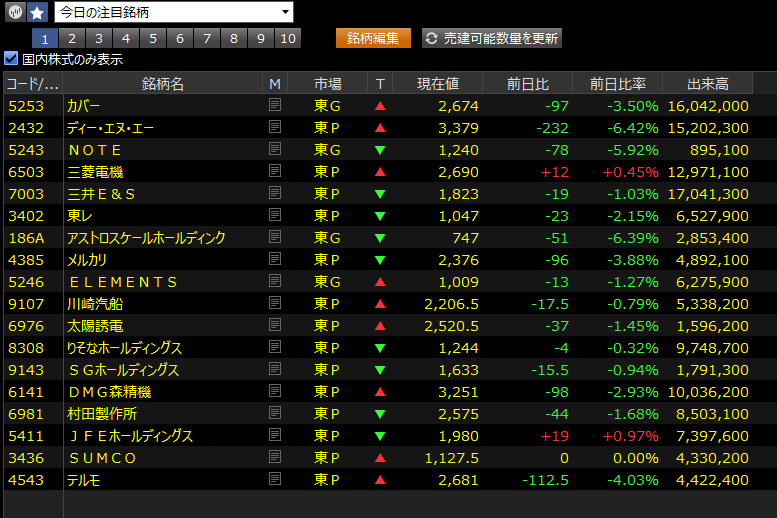777x518 pixels.
Task: Switch to page tab 3
Action: (x=99, y=38)
